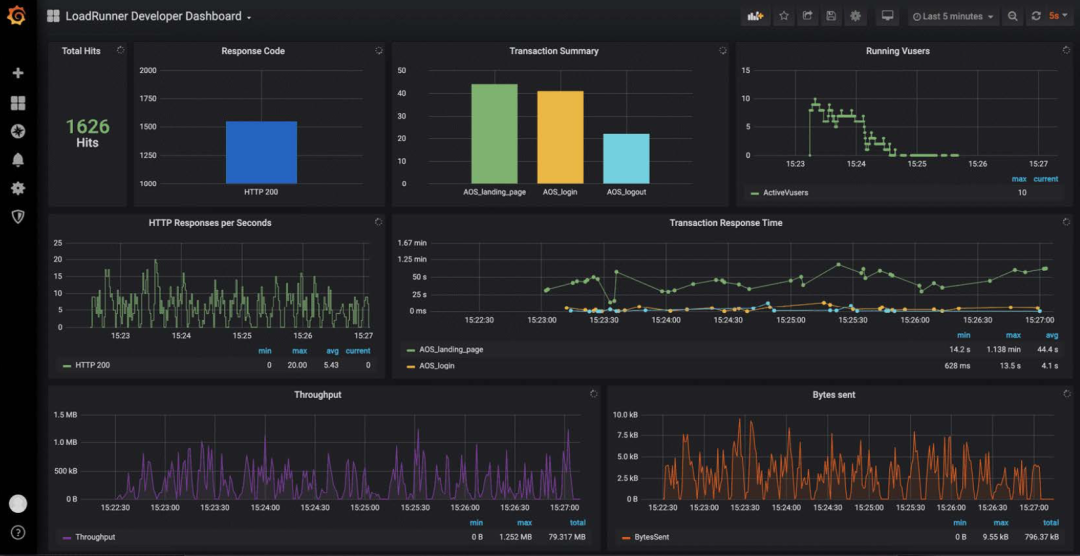Toggle AOS_landing_page series in legend
The width and height of the screenshot is (1080, 556).
451,350
